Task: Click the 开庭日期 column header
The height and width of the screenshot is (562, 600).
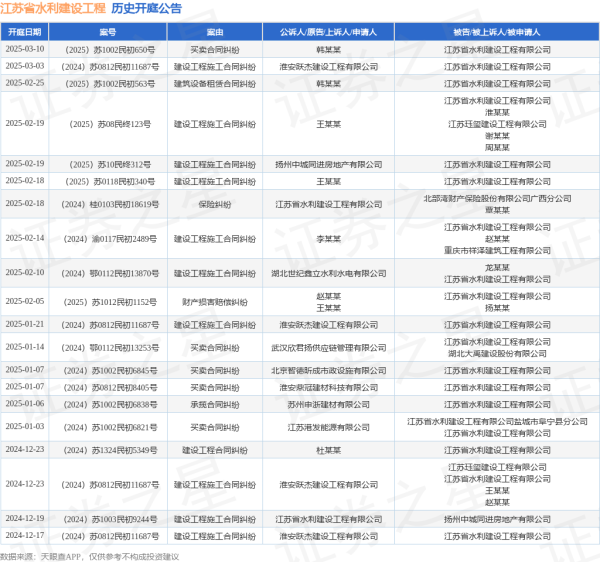Action: [24, 32]
